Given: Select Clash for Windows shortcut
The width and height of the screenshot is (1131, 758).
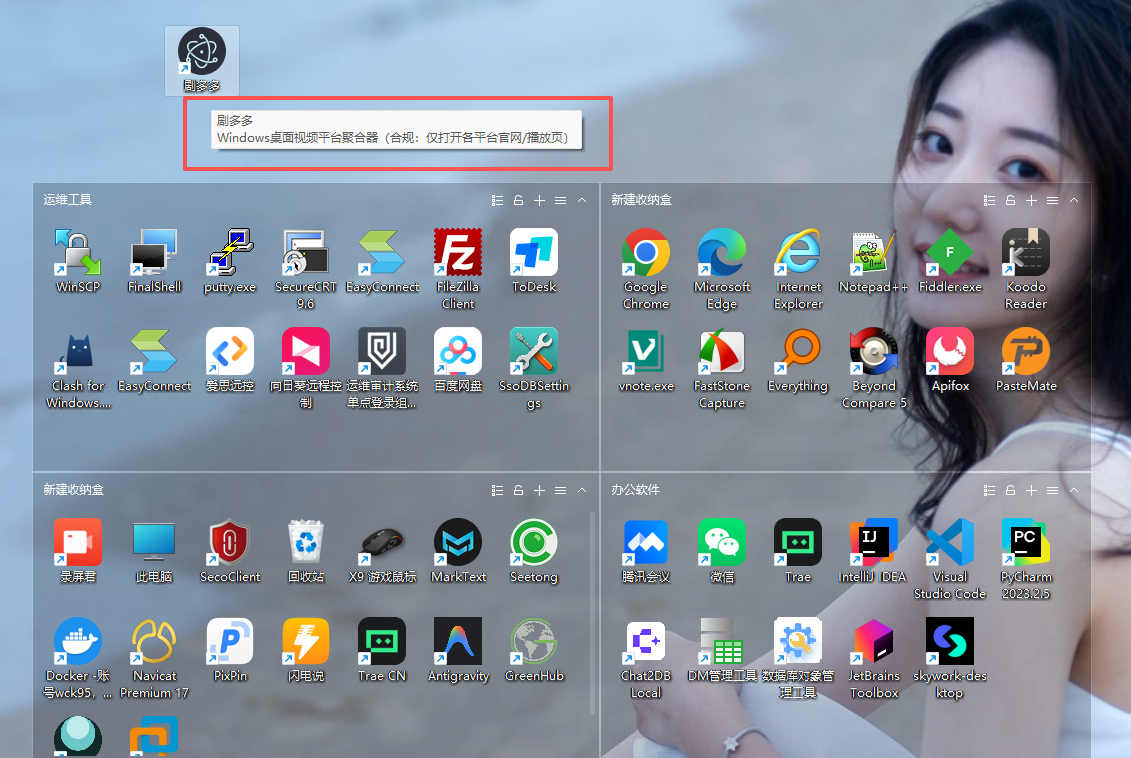Looking at the screenshot, I should click(x=78, y=369).
